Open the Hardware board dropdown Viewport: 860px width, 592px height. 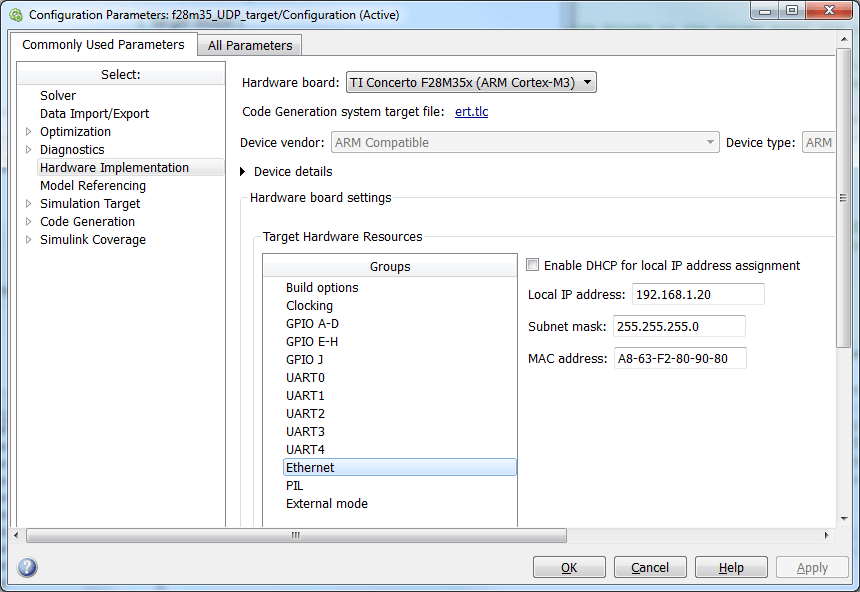(x=471, y=82)
